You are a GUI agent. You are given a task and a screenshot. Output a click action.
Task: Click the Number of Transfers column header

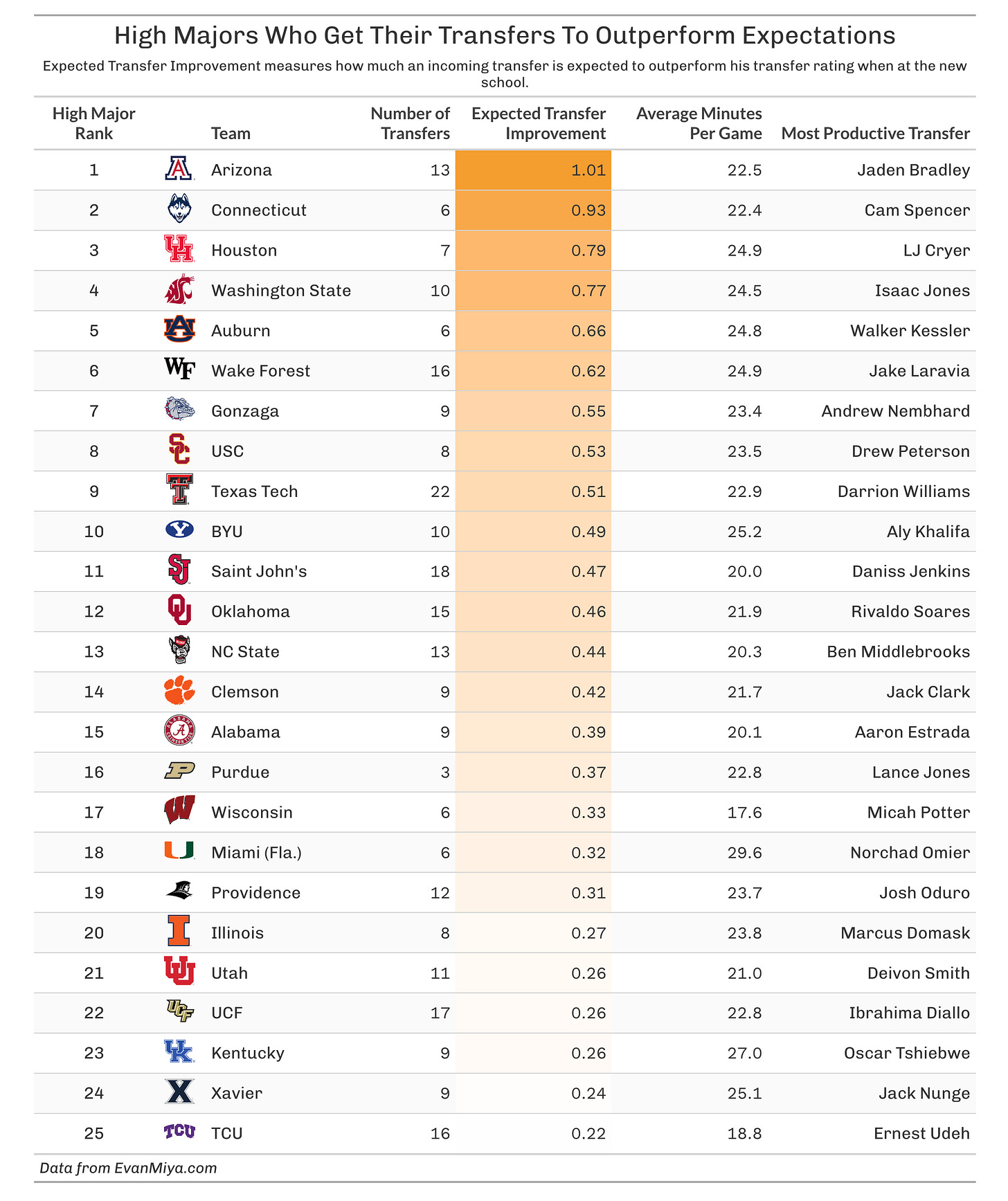point(410,124)
